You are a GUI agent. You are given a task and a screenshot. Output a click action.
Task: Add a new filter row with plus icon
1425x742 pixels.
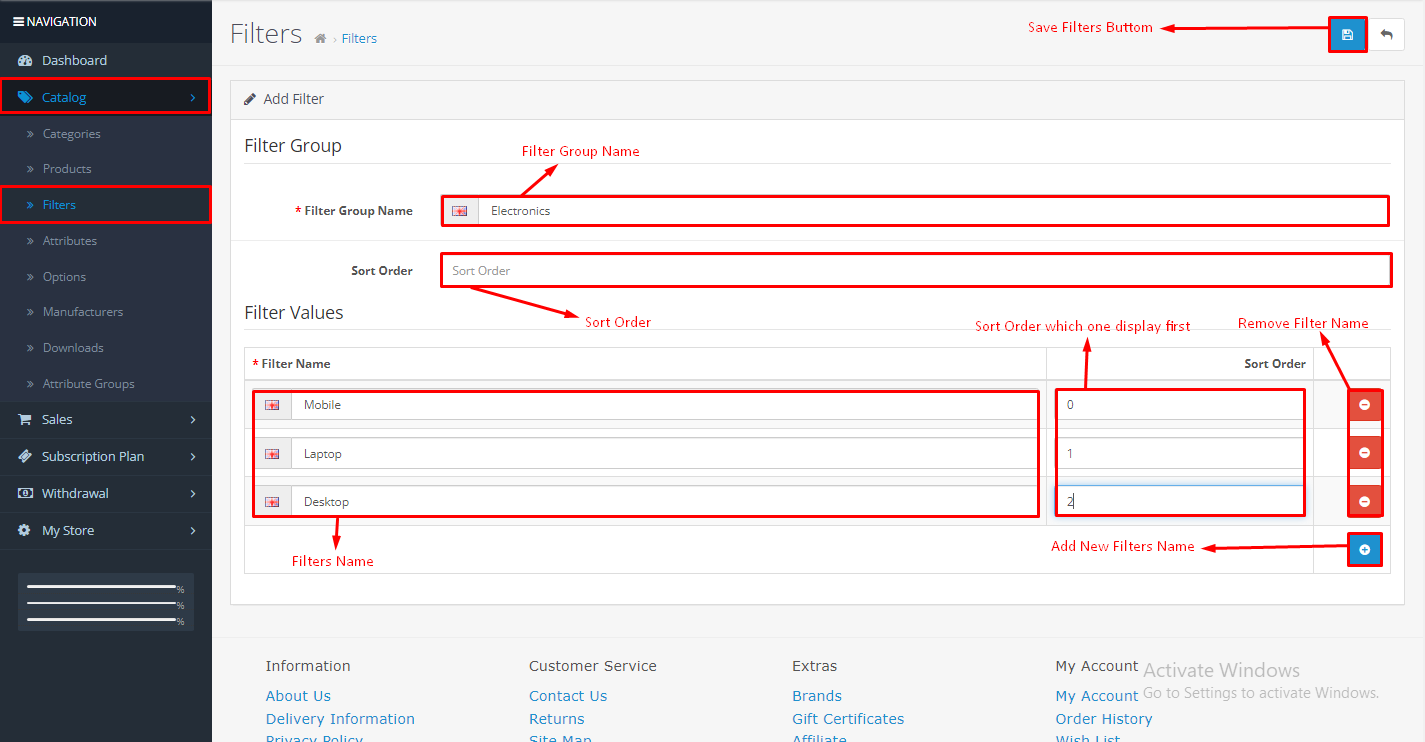[x=1365, y=549]
